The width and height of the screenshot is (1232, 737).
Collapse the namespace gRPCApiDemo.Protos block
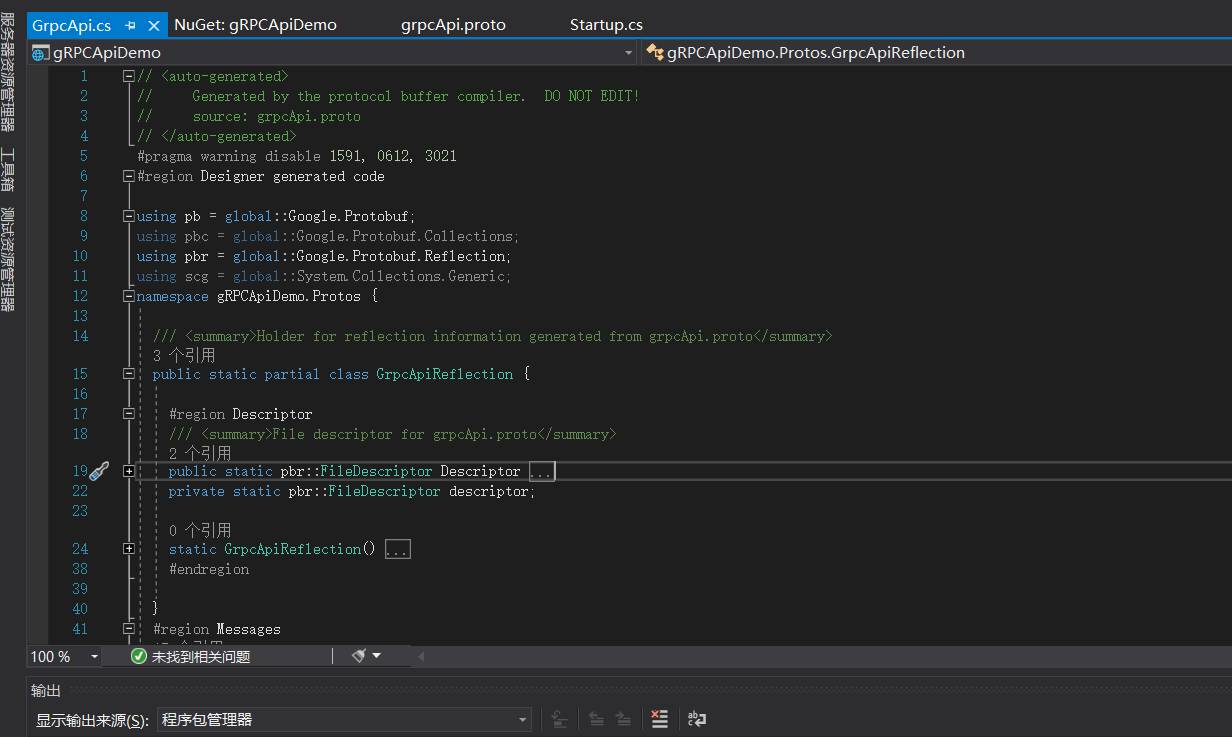[128, 296]
